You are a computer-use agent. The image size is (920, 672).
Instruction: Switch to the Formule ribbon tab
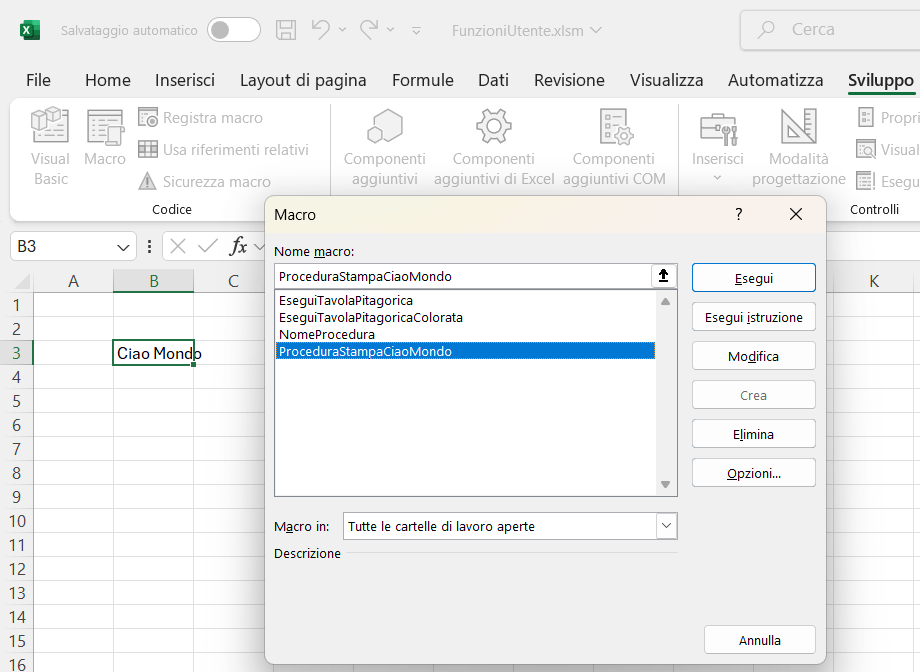(422, 80)
